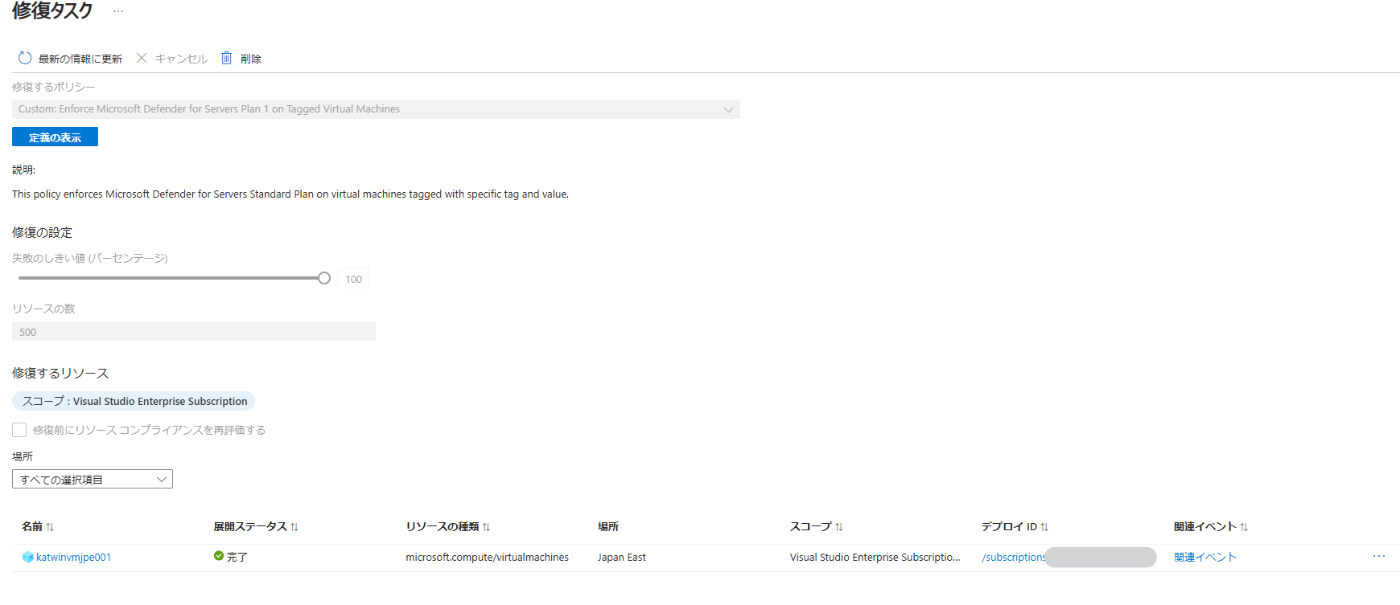Click the 定義の表示 button
The image size is (1400, 605).
(x=55, y=137)
